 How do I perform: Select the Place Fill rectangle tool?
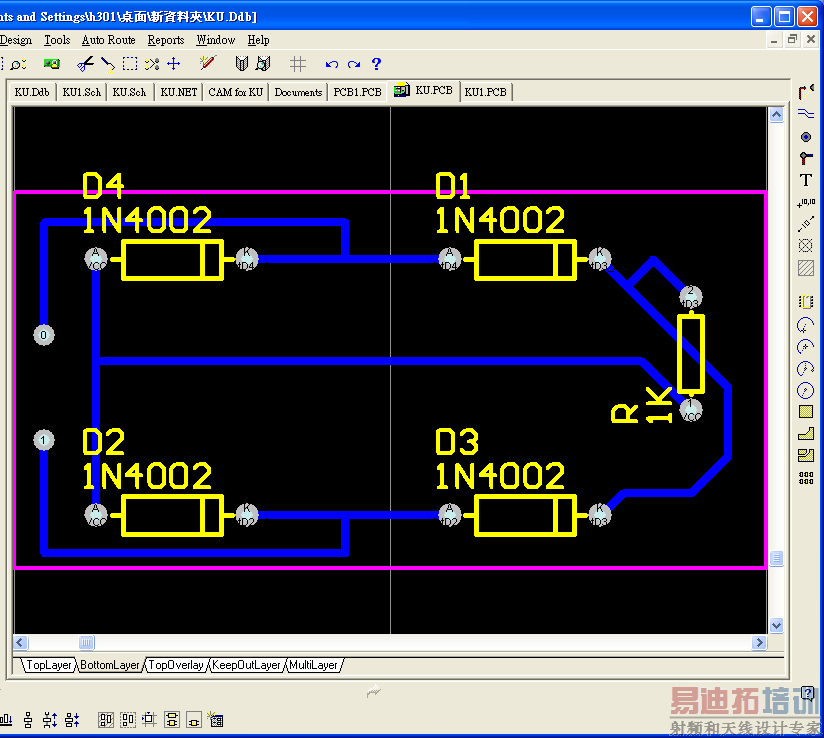point(806,412)
